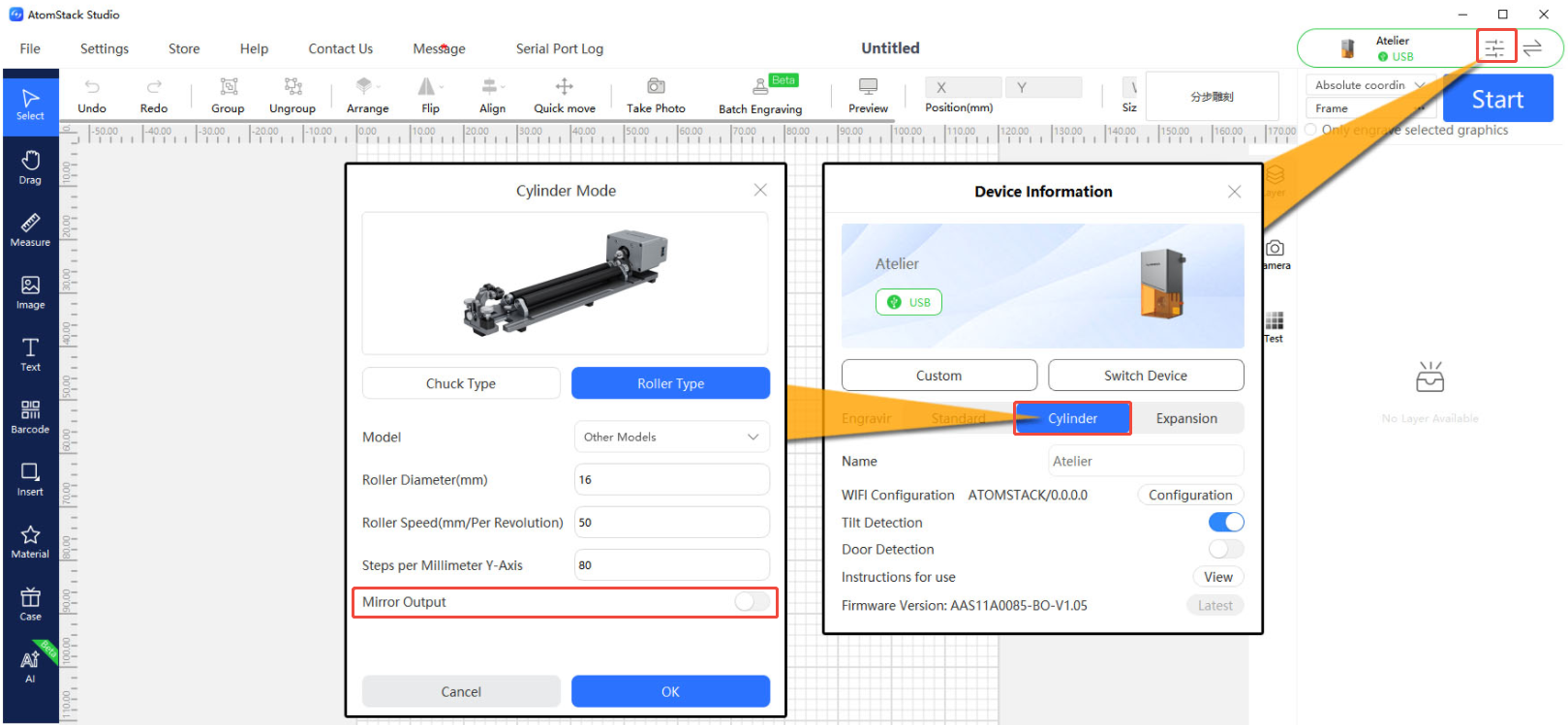The image size is (1568, 725).
Task: Click the Redo toolbar icon
Action: point(153,96)
